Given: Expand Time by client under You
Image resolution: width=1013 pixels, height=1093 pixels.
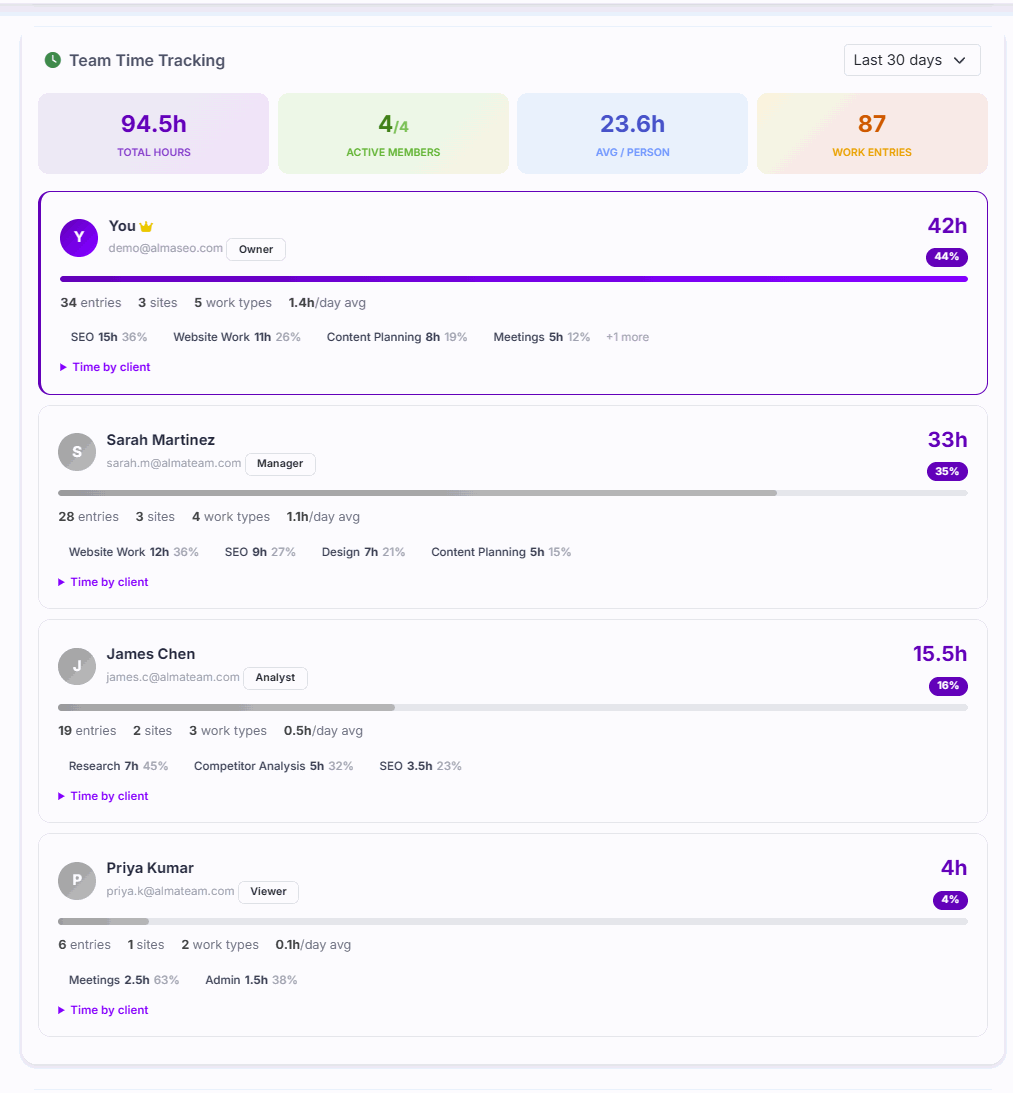Looking at the screenshot, I should click(x=105, y=367).
